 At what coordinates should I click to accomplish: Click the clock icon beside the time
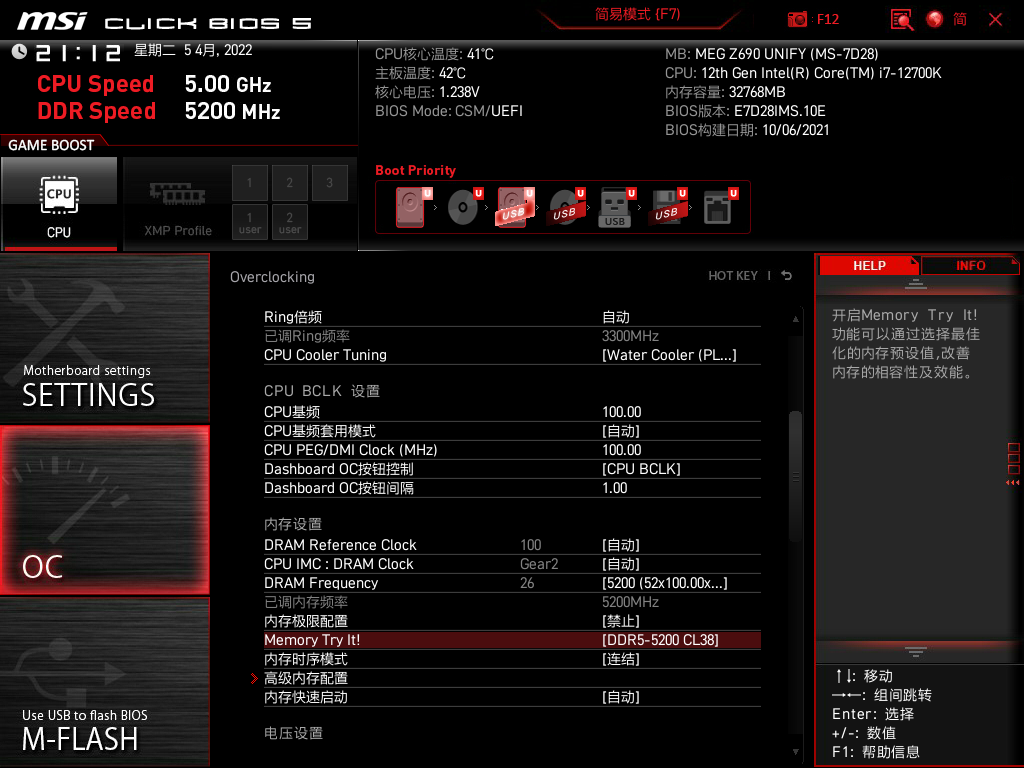[19, 51]
